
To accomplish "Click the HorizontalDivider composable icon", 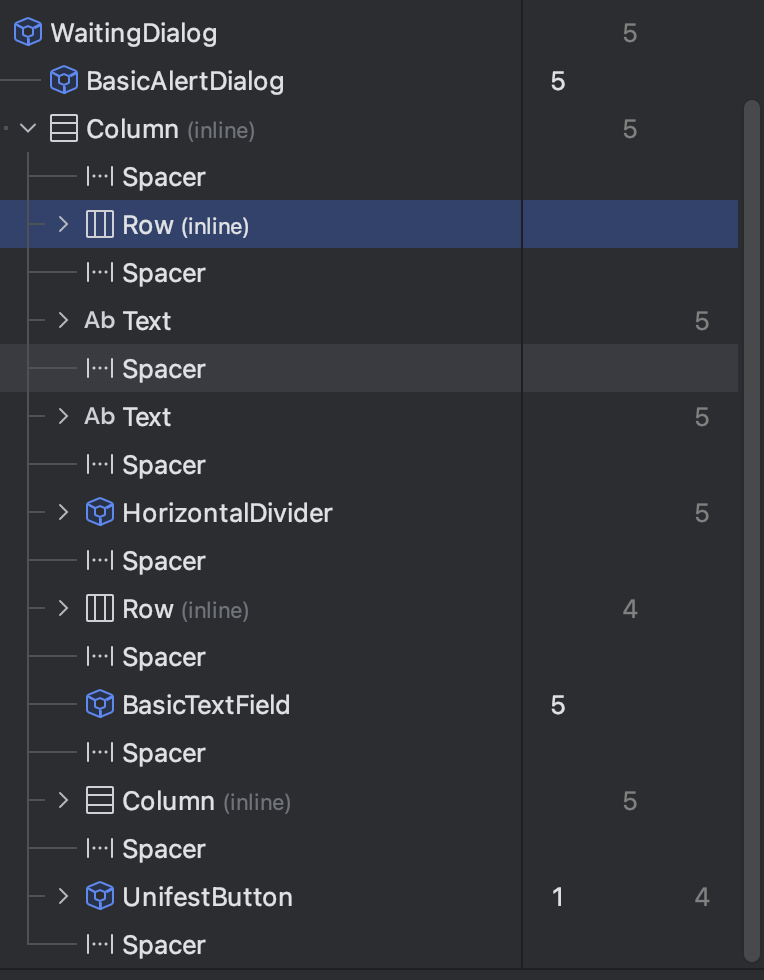I will point(100,513).
